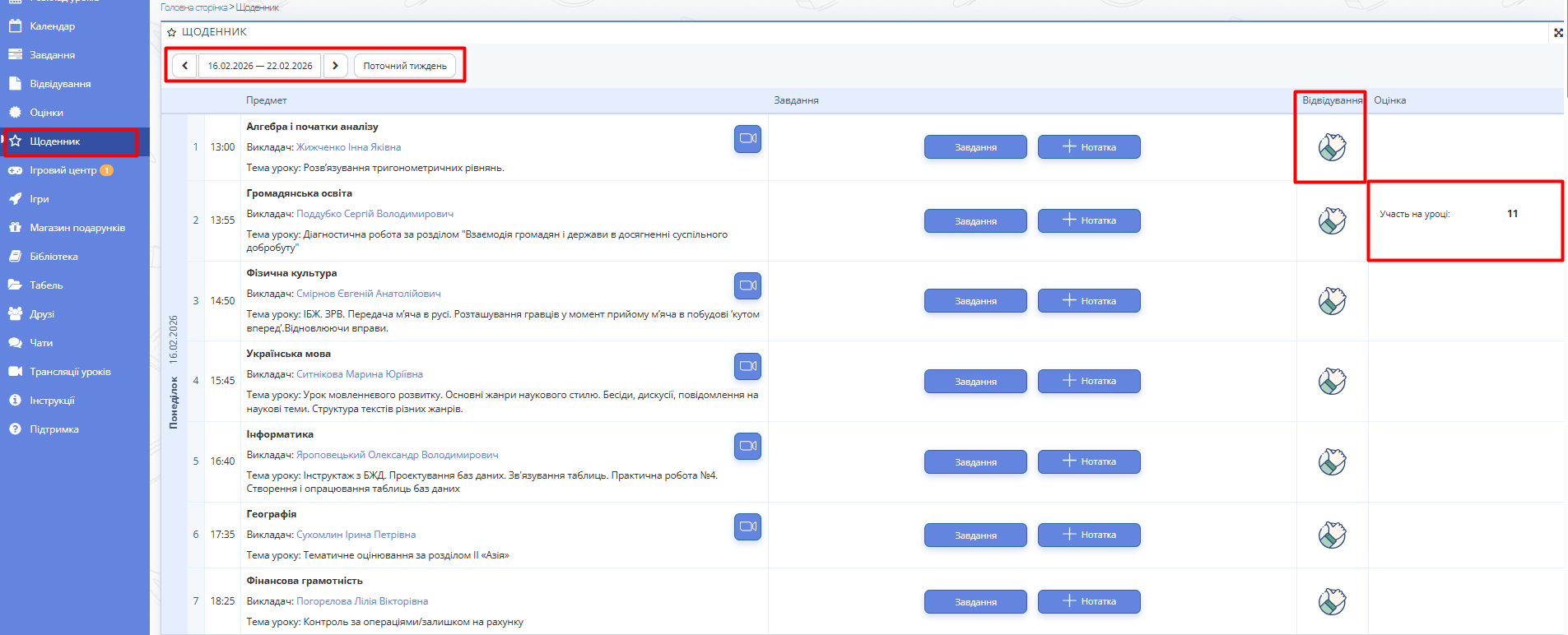Open video link for Фізична культура lesson

747,285
